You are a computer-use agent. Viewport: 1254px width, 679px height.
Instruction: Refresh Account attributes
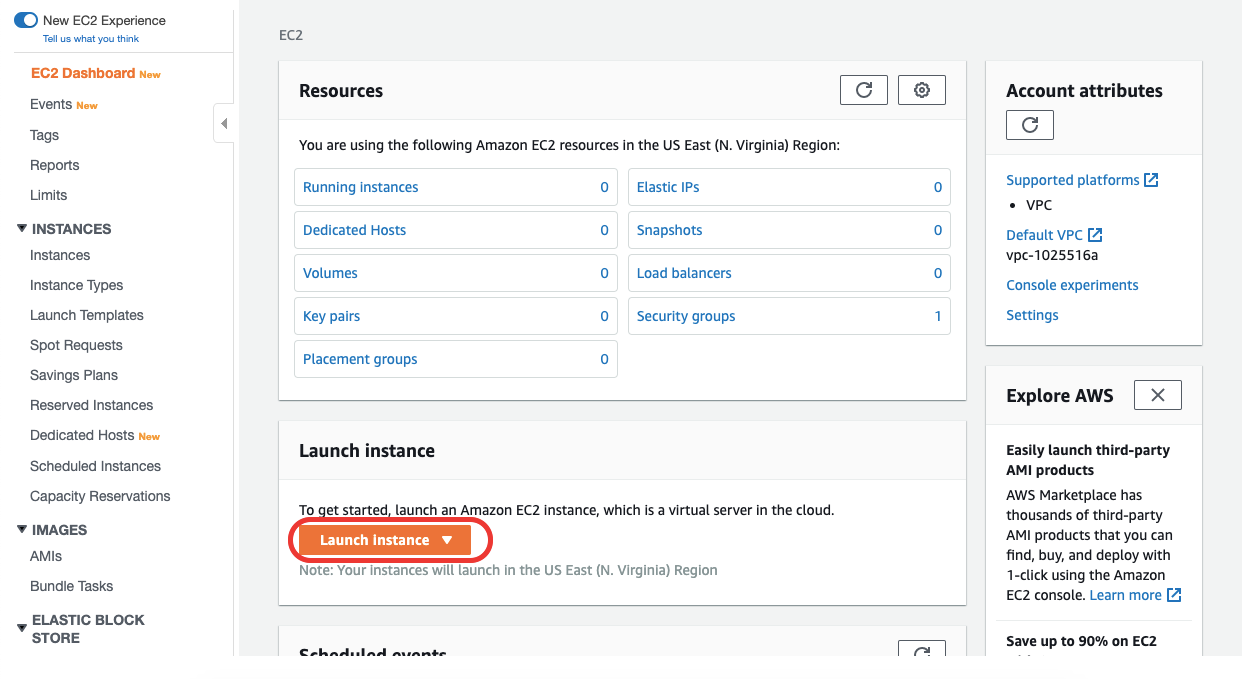click(x=1030, y=125)
